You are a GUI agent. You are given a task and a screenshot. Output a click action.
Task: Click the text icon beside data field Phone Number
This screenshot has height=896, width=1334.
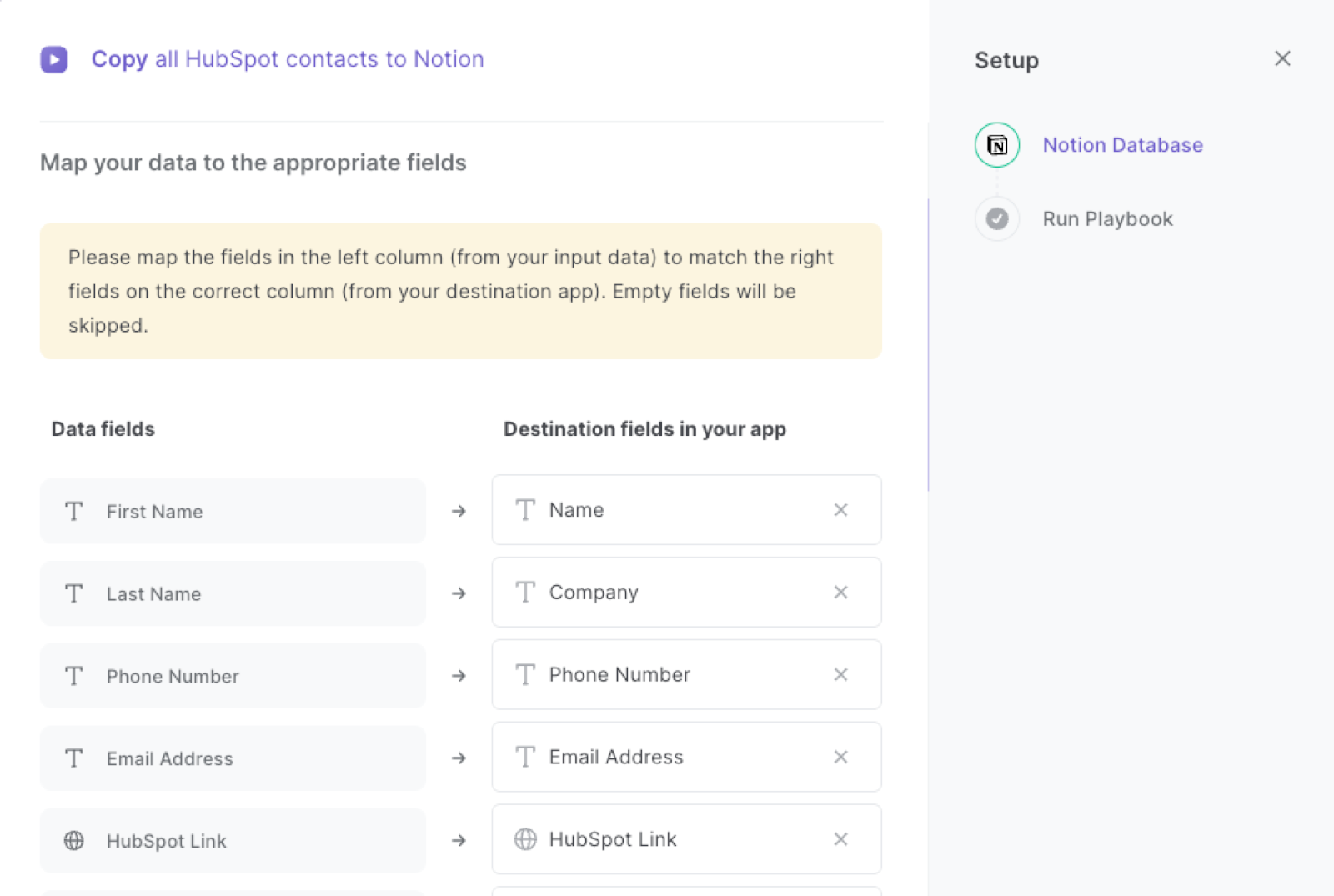click(x=74, y=676)
